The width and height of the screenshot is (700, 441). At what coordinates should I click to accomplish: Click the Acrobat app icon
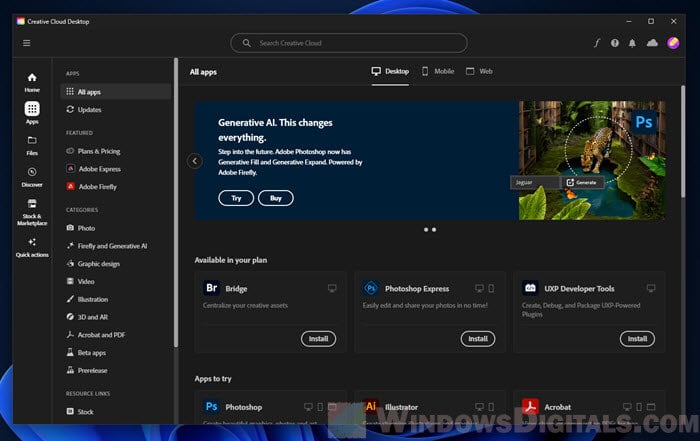click(x=530, y=407)
